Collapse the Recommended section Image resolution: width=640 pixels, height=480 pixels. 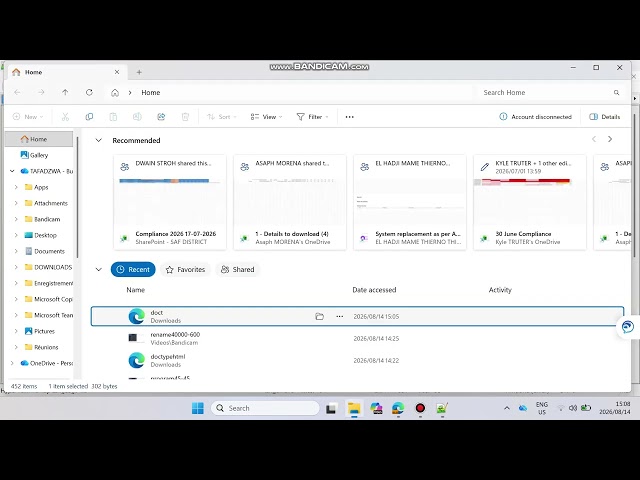(x=98, y=140)
